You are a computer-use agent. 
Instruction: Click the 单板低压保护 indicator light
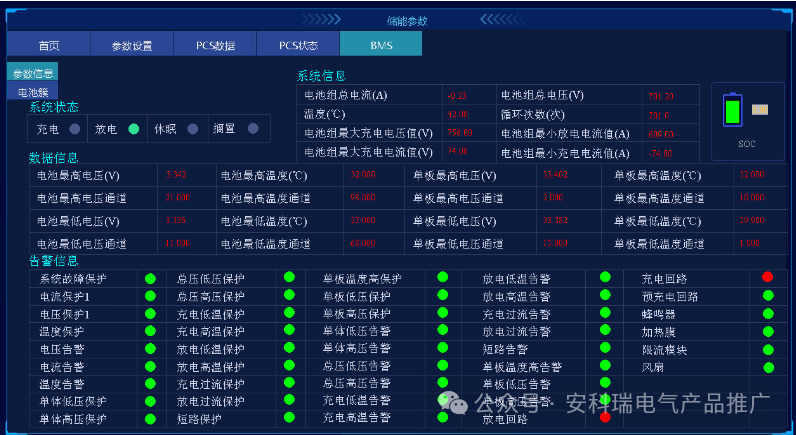coord(443,294)
